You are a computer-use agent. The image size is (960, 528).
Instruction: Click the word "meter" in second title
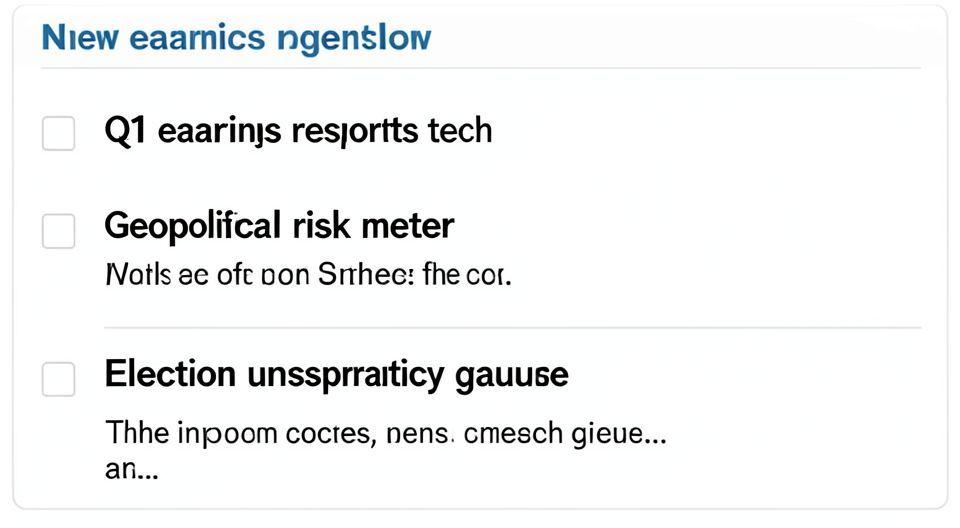406,226
